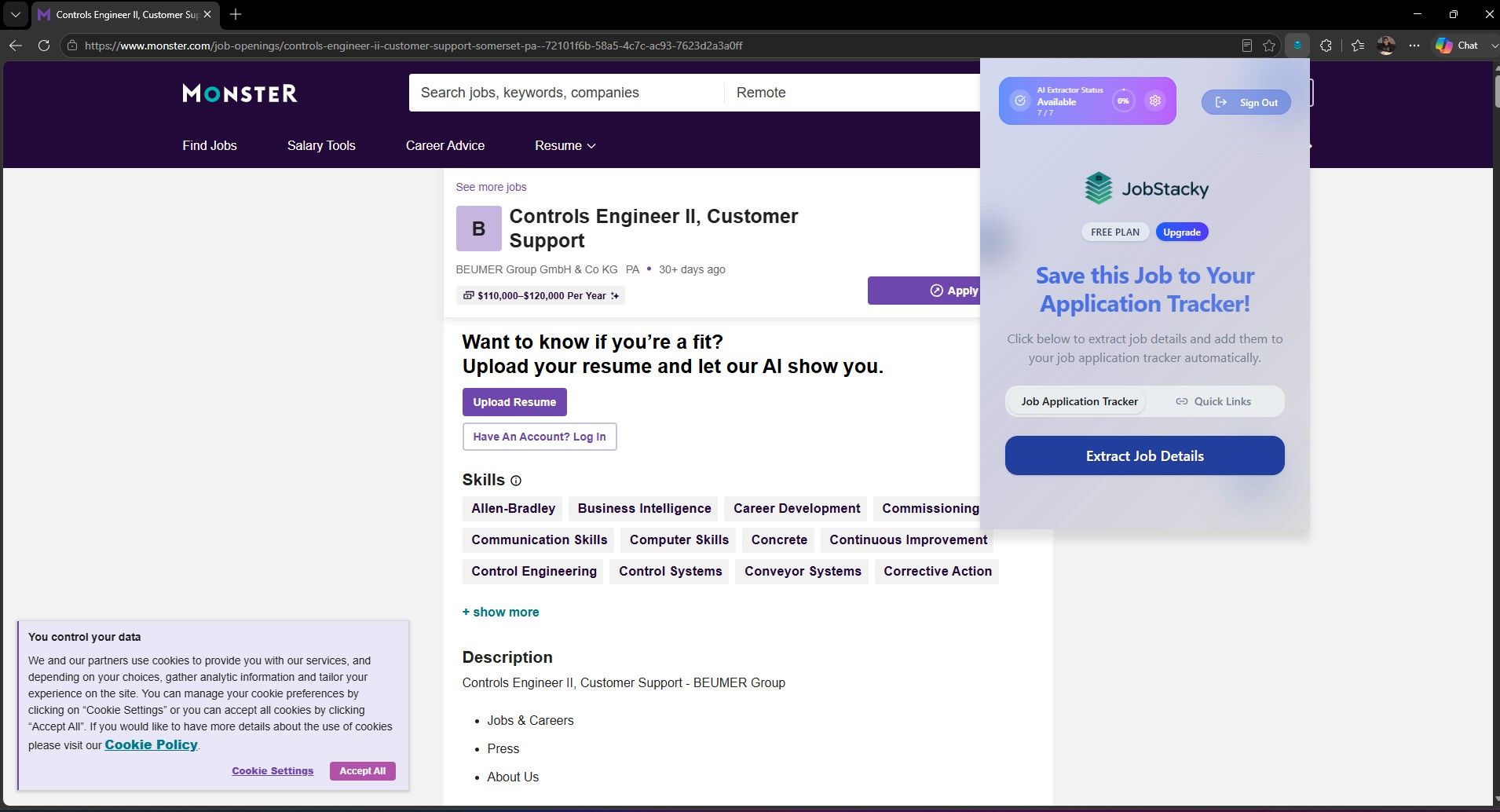This screenshot has width=1500, height=812.
Task: Reload the page
Action: pos(44,46)
